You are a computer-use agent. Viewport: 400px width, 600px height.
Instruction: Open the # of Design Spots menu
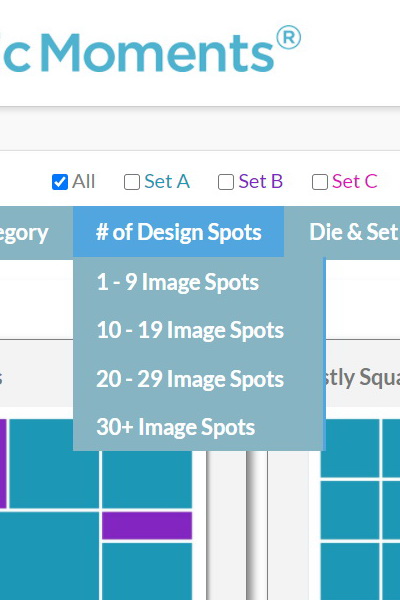(x=178, y=232)
